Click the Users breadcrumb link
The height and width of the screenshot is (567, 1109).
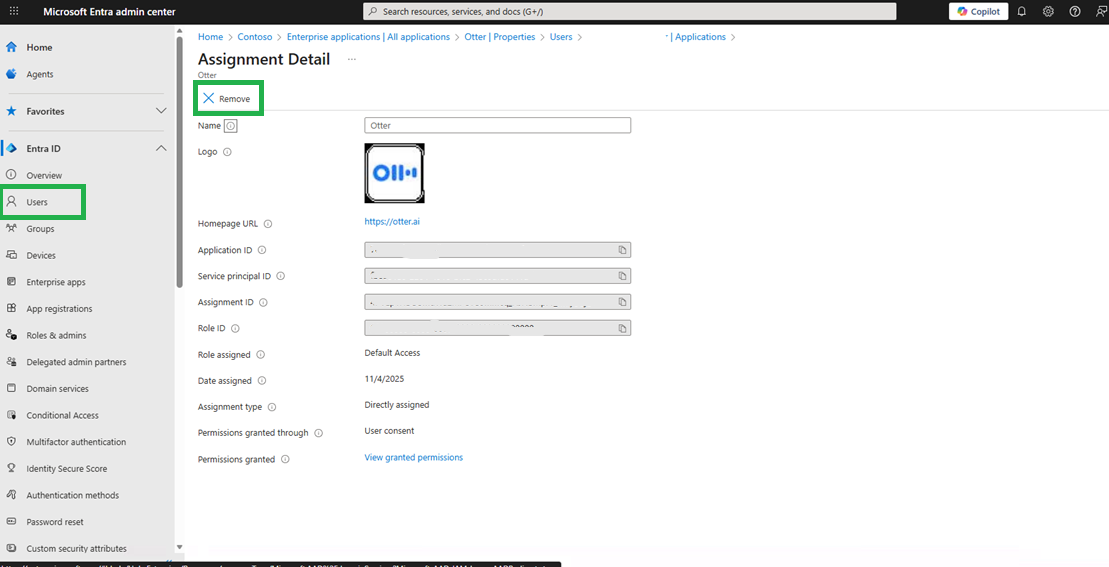click(561, 37)
